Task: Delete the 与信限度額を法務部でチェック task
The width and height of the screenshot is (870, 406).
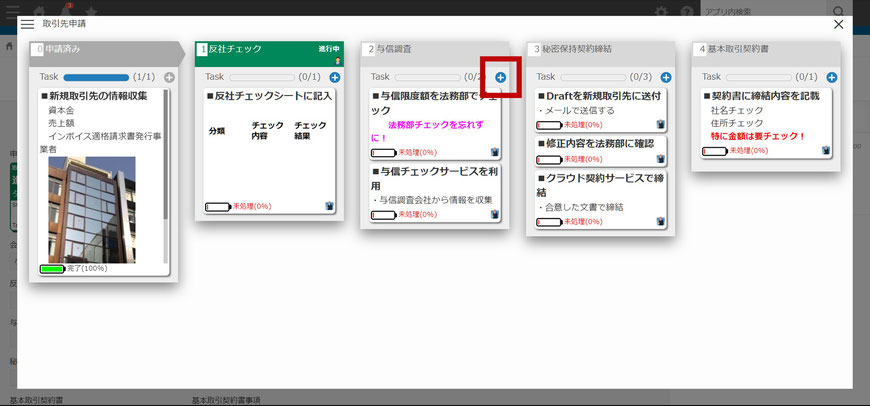Action: [495, 152]
